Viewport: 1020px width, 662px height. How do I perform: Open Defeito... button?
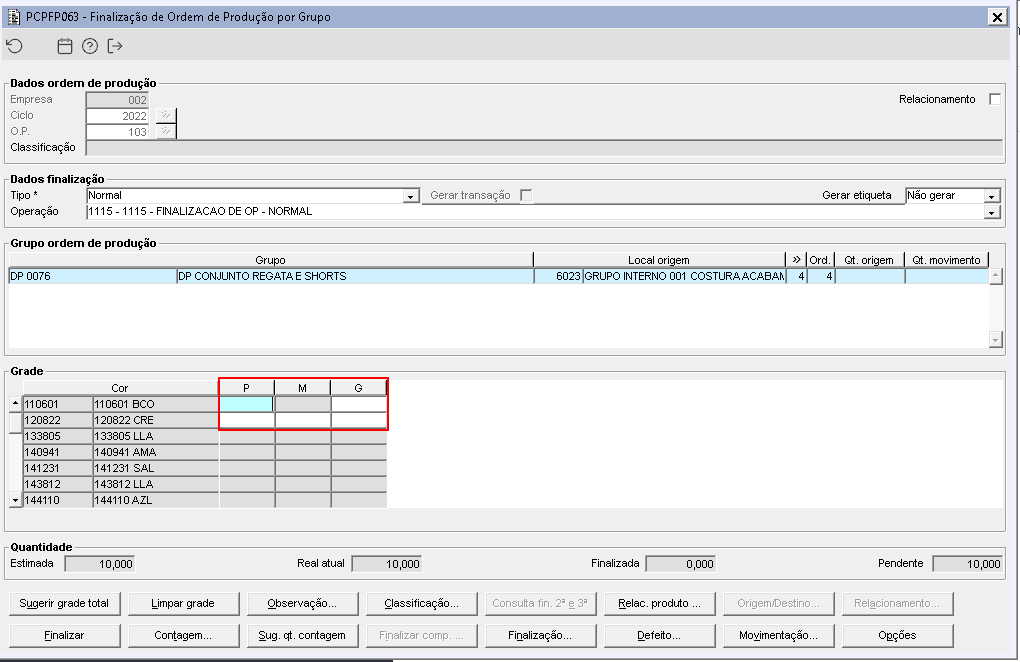pyautogui.click(x=660, y=635)
